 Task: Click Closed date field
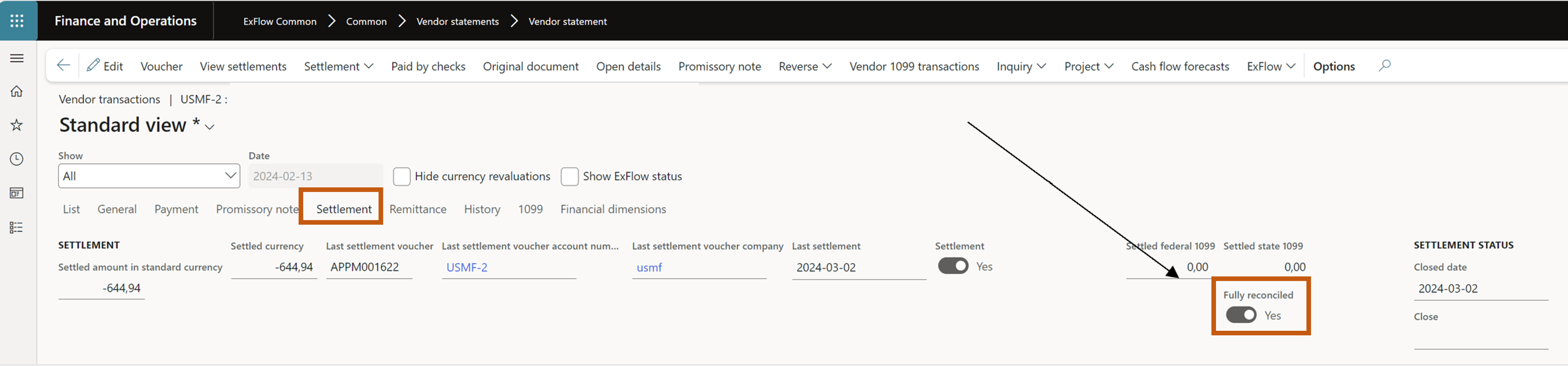[1481, 289]
